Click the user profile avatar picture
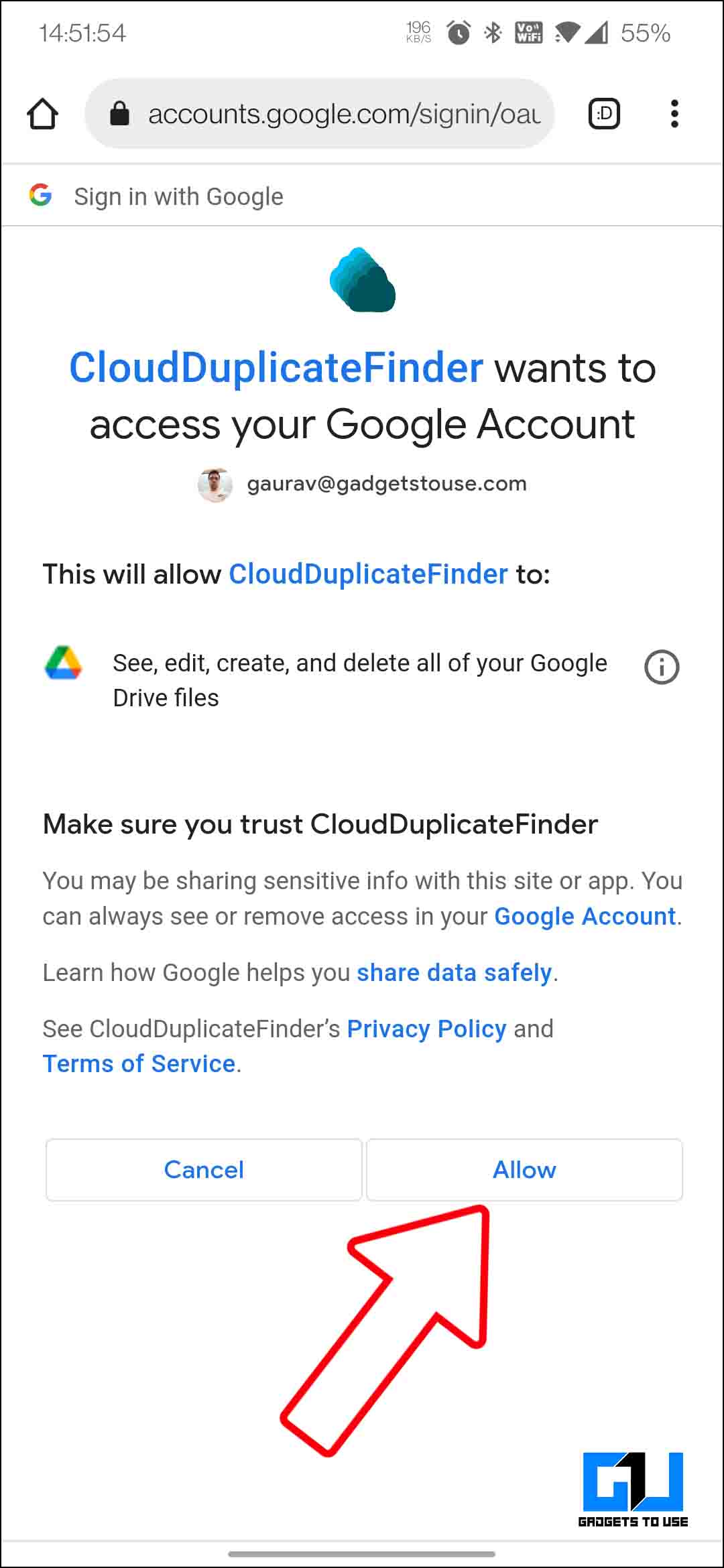 pyautogui.click(x=216, y=483)
